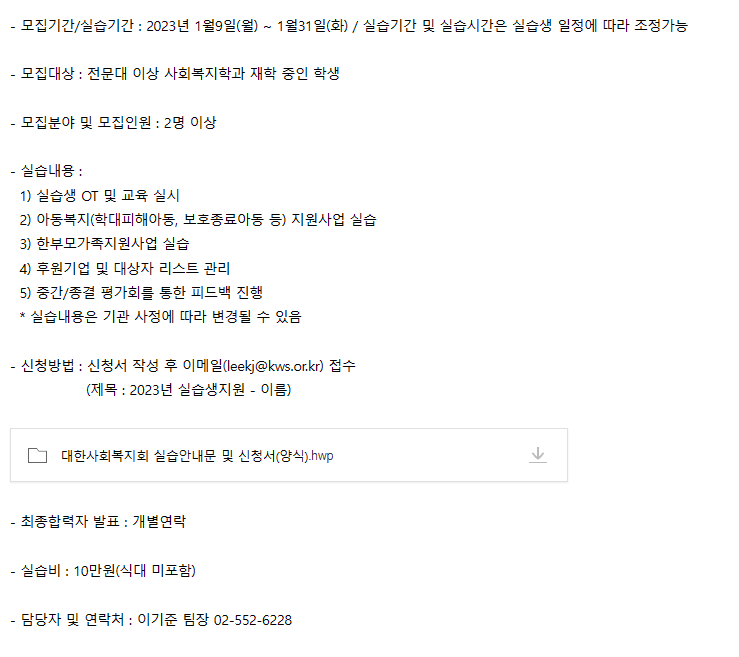Click the 모집대상 line about 사회복지학과 students

[x=181, y=75]
